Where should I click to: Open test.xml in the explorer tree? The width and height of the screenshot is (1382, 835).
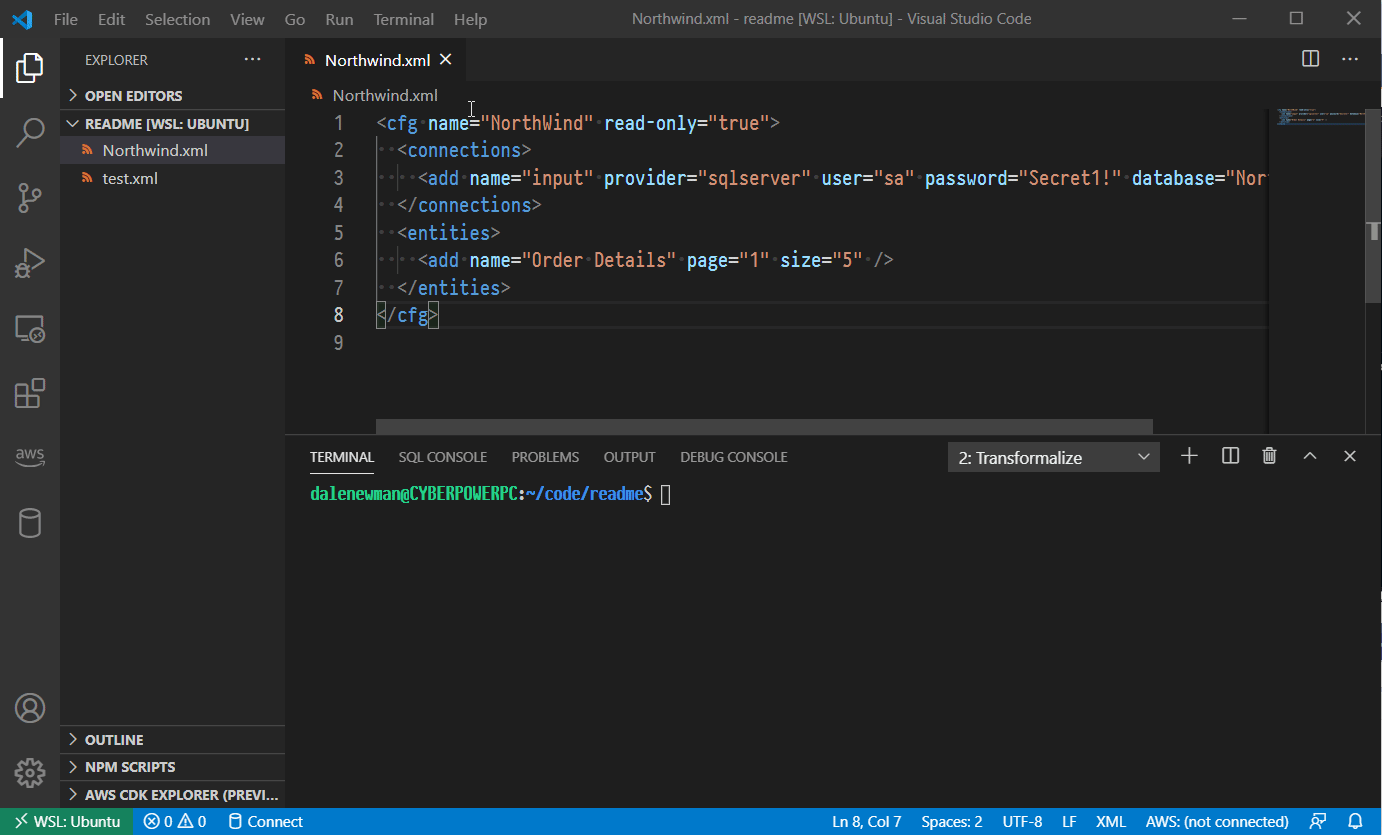point(172,178)
